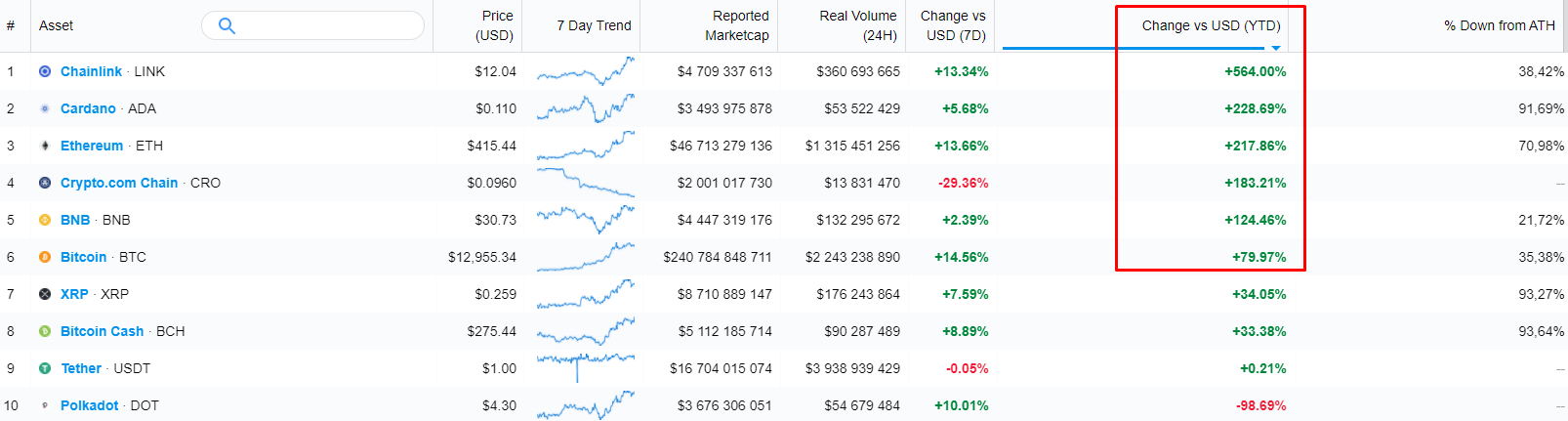Screen dimensions: 1568x421
Task: View Ethereum 7 day trend sparkline
Action: click(x=585, y=147)
